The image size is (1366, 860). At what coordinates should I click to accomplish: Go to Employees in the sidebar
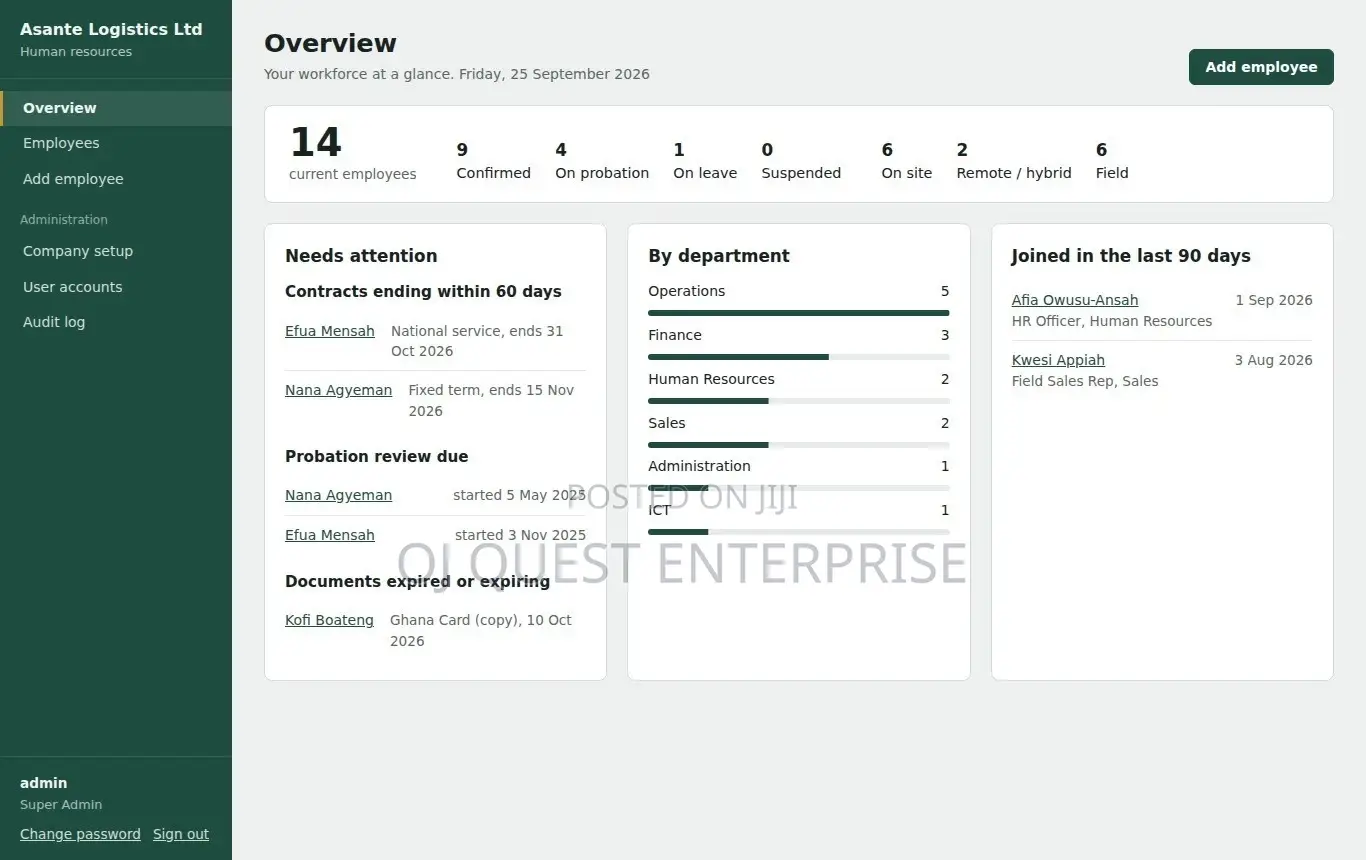[x=116, y=143]
